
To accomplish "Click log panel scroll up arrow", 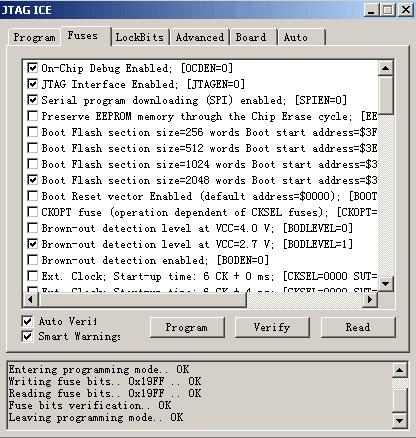I will [399, 370].
